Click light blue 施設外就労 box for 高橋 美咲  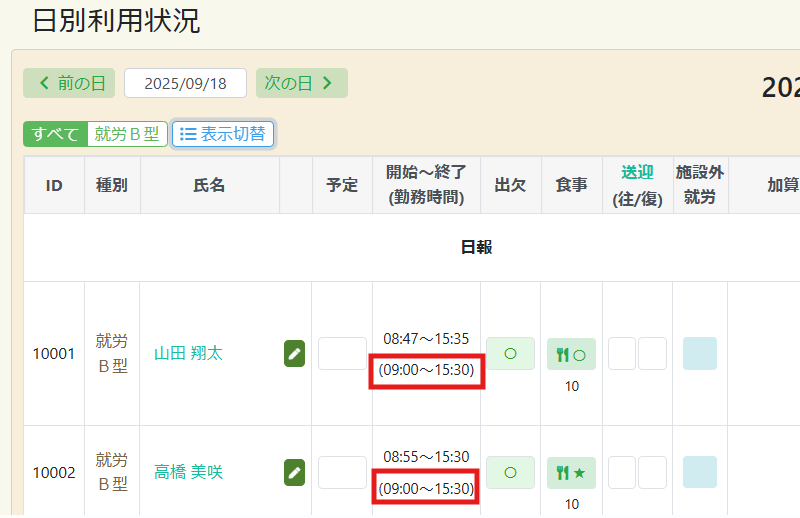(699, 472)
